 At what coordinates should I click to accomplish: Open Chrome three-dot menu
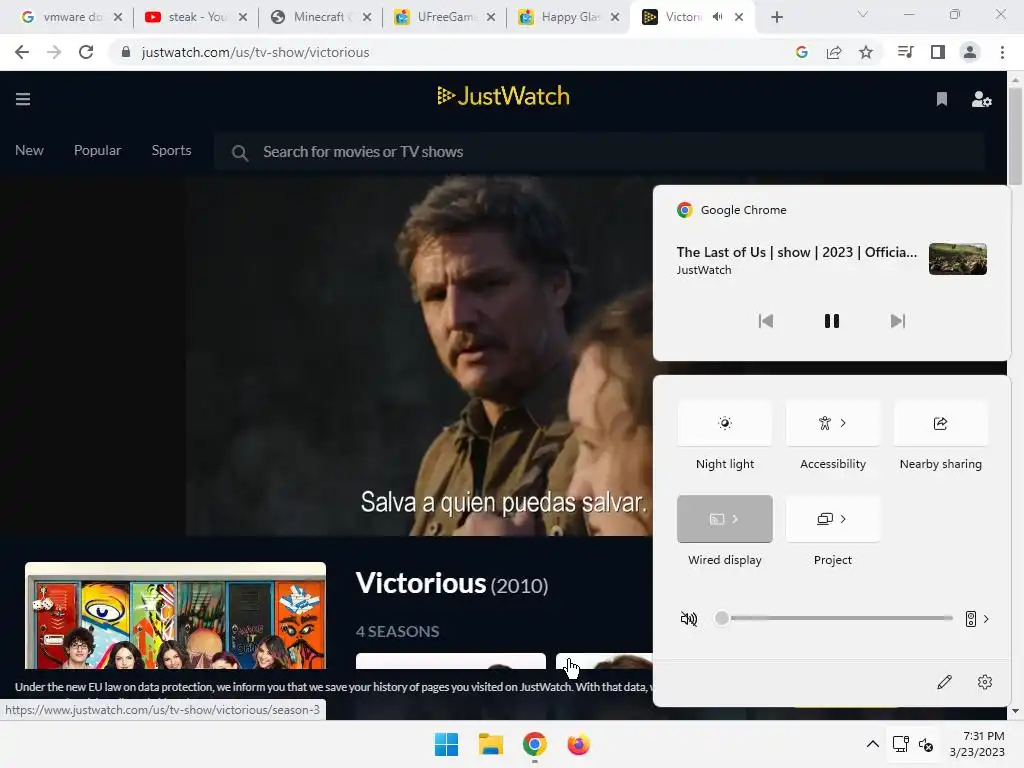(1002, 52)
